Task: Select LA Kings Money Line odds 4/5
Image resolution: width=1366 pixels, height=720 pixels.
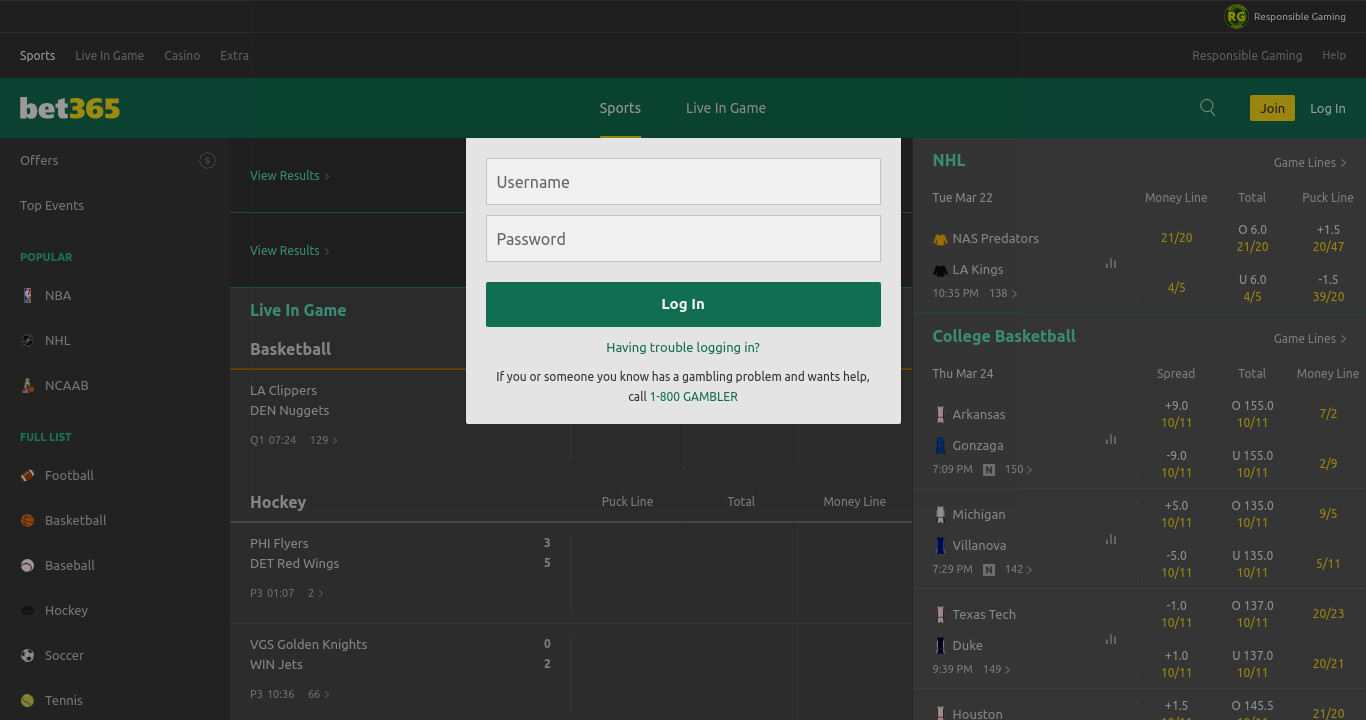Action: coord(1176,287)
